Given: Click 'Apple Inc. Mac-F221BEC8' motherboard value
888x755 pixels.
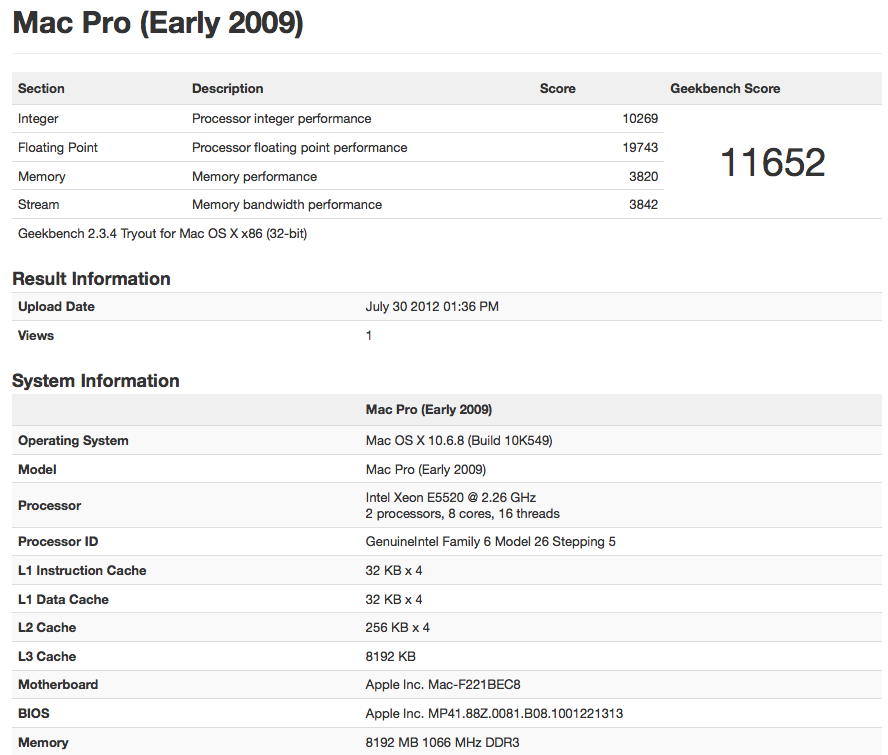Looking at the screenshot, I should point(443,684).
